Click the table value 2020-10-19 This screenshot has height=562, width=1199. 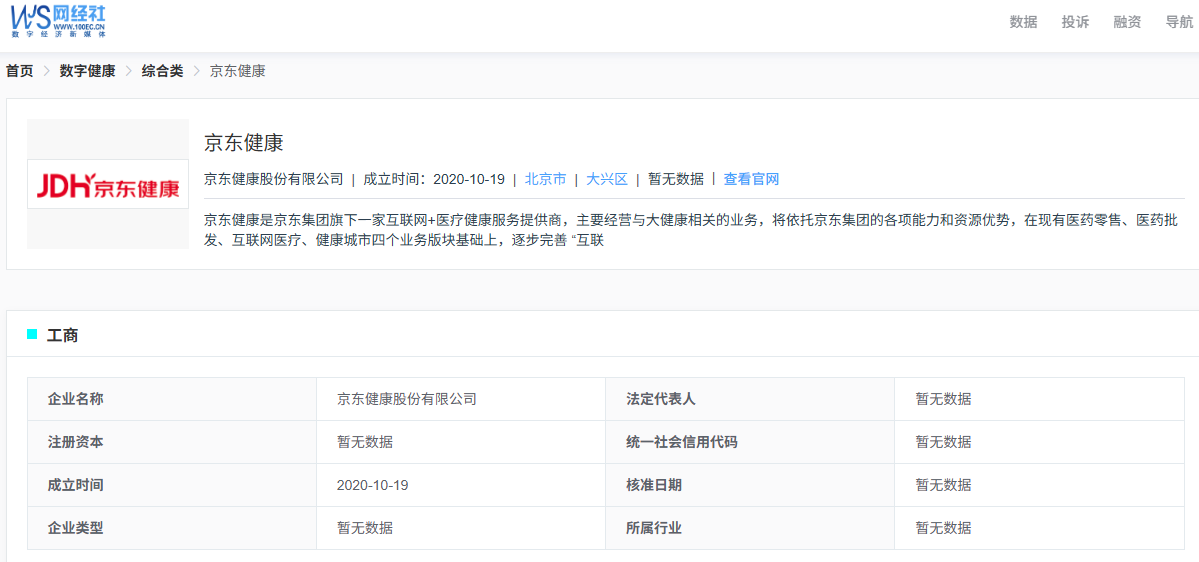[x=372, y=485]
